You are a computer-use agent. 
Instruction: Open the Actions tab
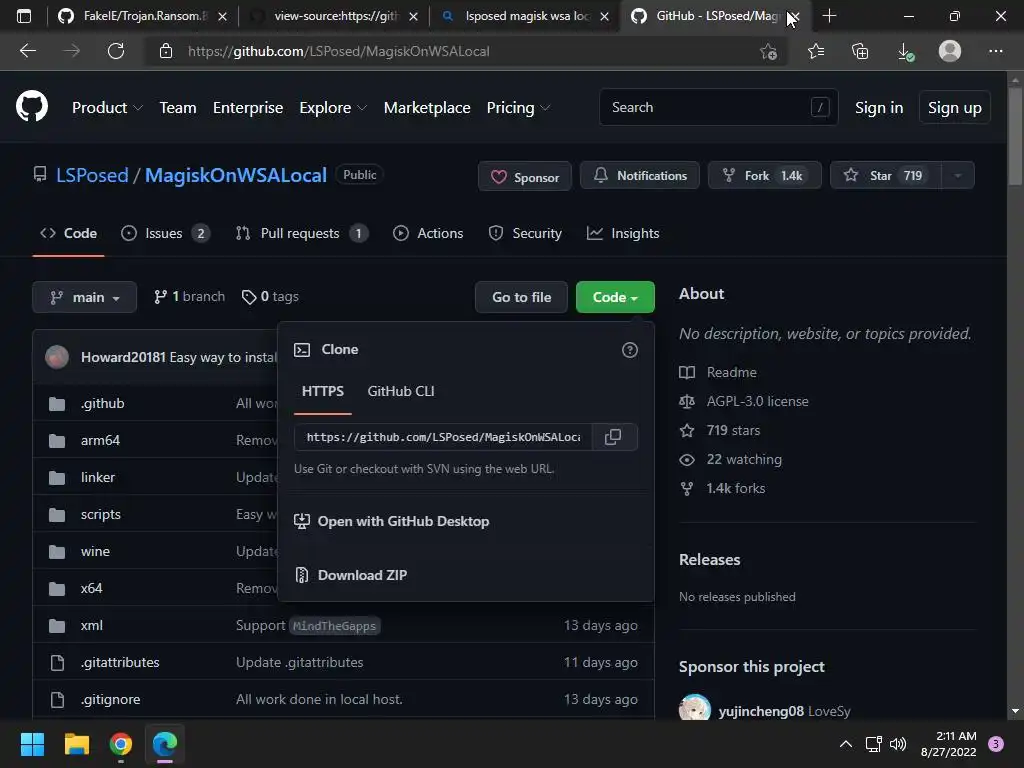[x=428, y=233]
